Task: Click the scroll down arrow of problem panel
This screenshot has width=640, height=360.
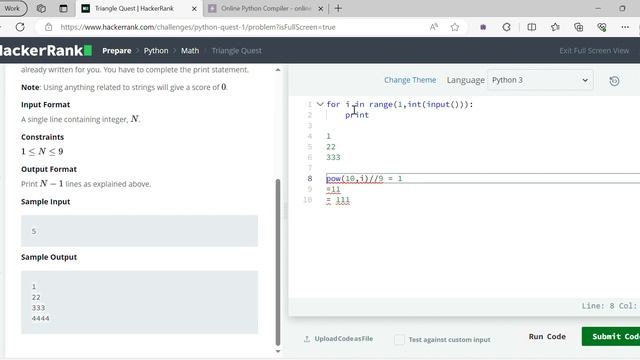Action: click(278, 351)
